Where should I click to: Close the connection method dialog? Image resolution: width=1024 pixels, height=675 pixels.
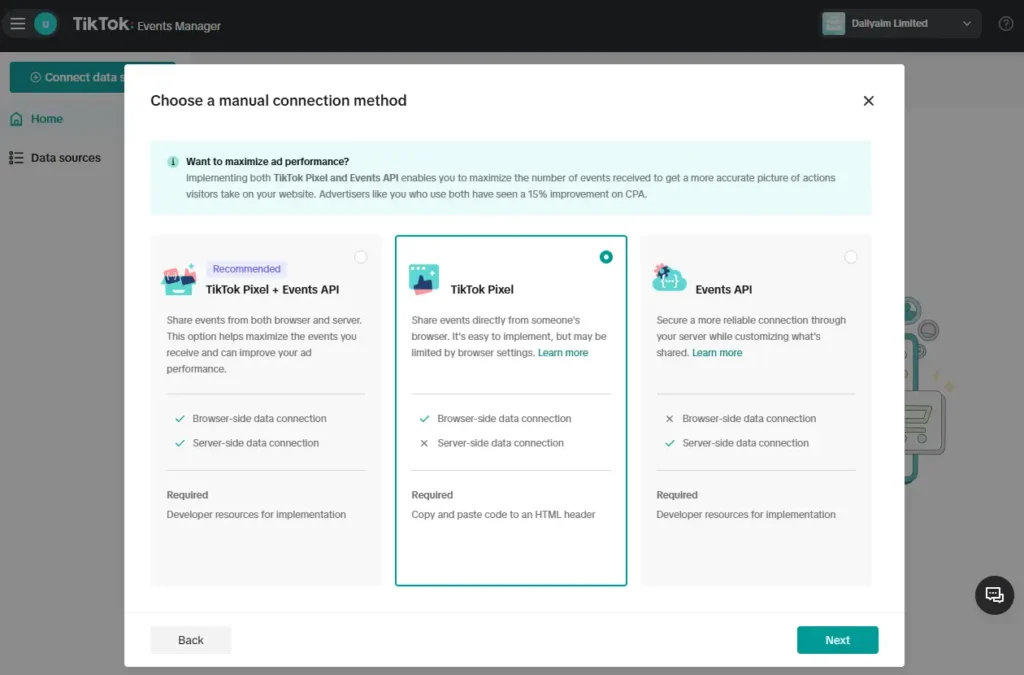[x=868, y=101]
